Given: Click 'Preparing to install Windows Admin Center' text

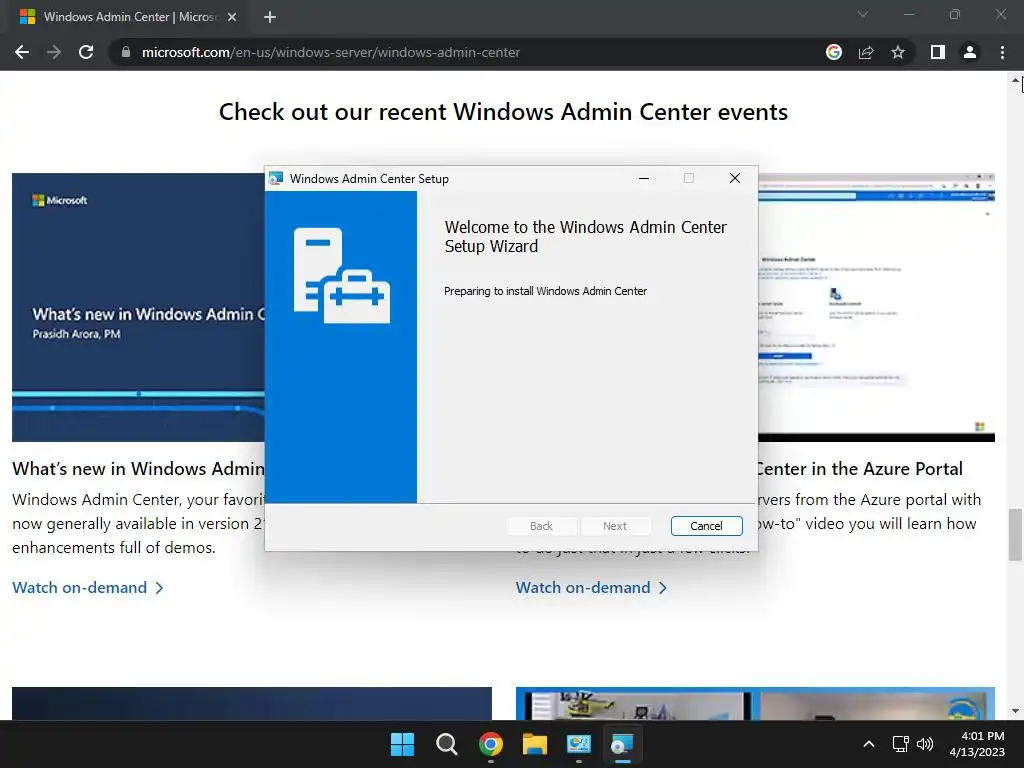Looking at the screenshot, I should click(545, 291).
